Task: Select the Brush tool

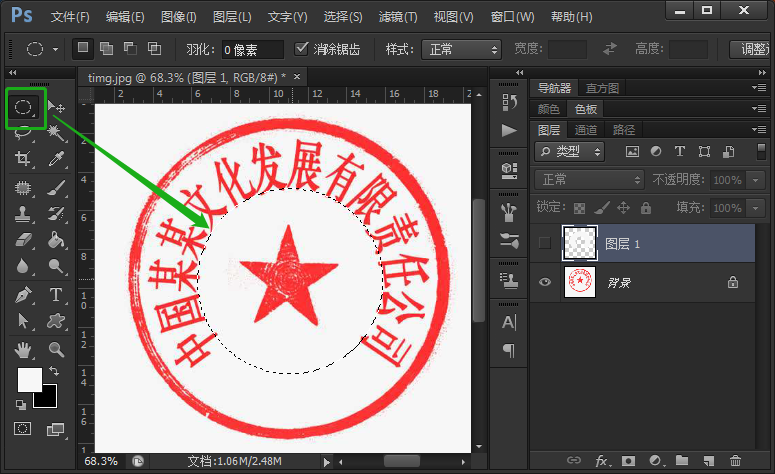Action: point(56,188)
